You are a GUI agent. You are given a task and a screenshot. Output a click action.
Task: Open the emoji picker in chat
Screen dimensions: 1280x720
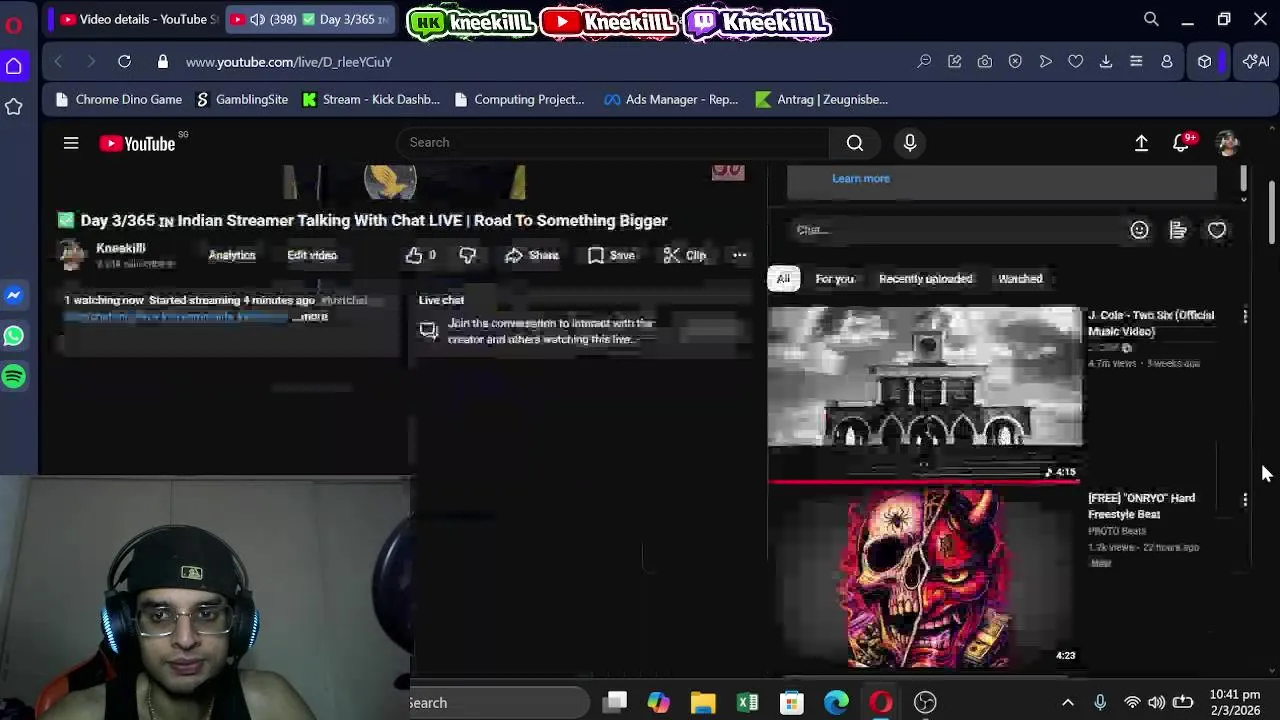[1139, 230]
